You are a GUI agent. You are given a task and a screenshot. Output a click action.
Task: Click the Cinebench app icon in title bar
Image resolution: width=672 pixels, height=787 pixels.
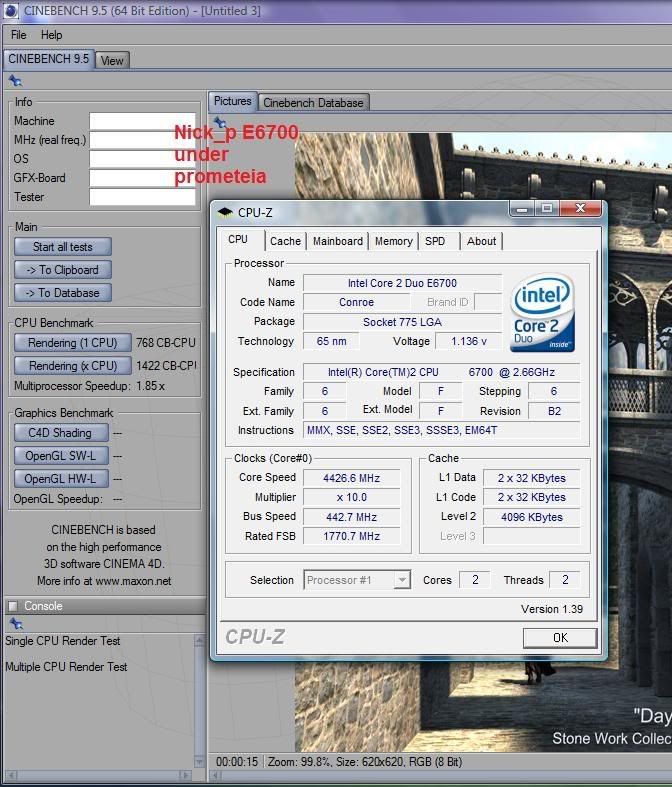pyautogui.click(x=10, y=11)
